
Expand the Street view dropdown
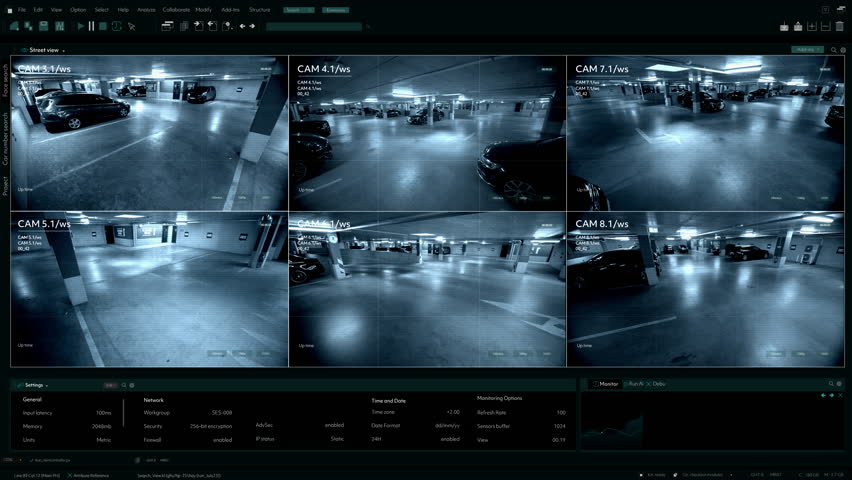pos(64,50)
